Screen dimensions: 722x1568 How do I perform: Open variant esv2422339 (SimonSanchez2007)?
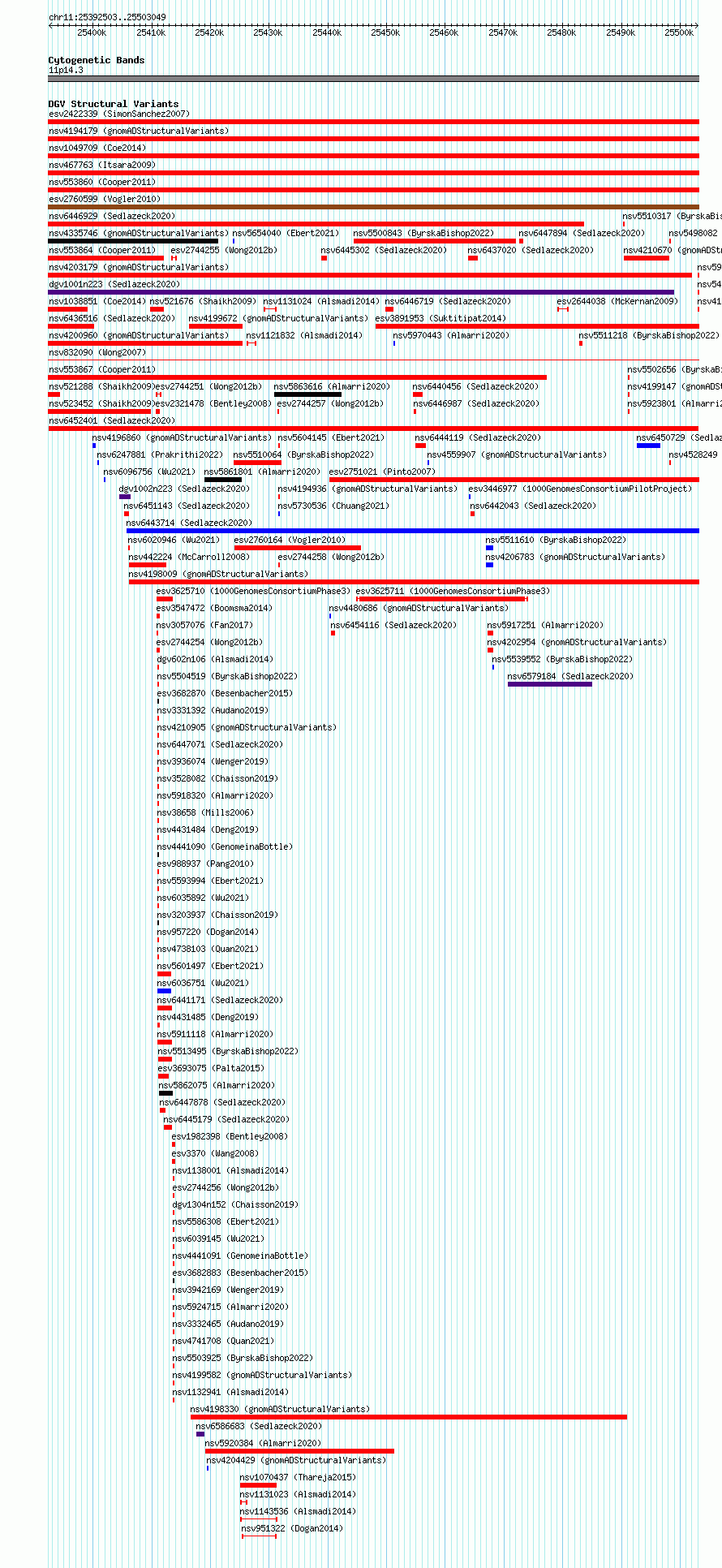coord(119,114)
